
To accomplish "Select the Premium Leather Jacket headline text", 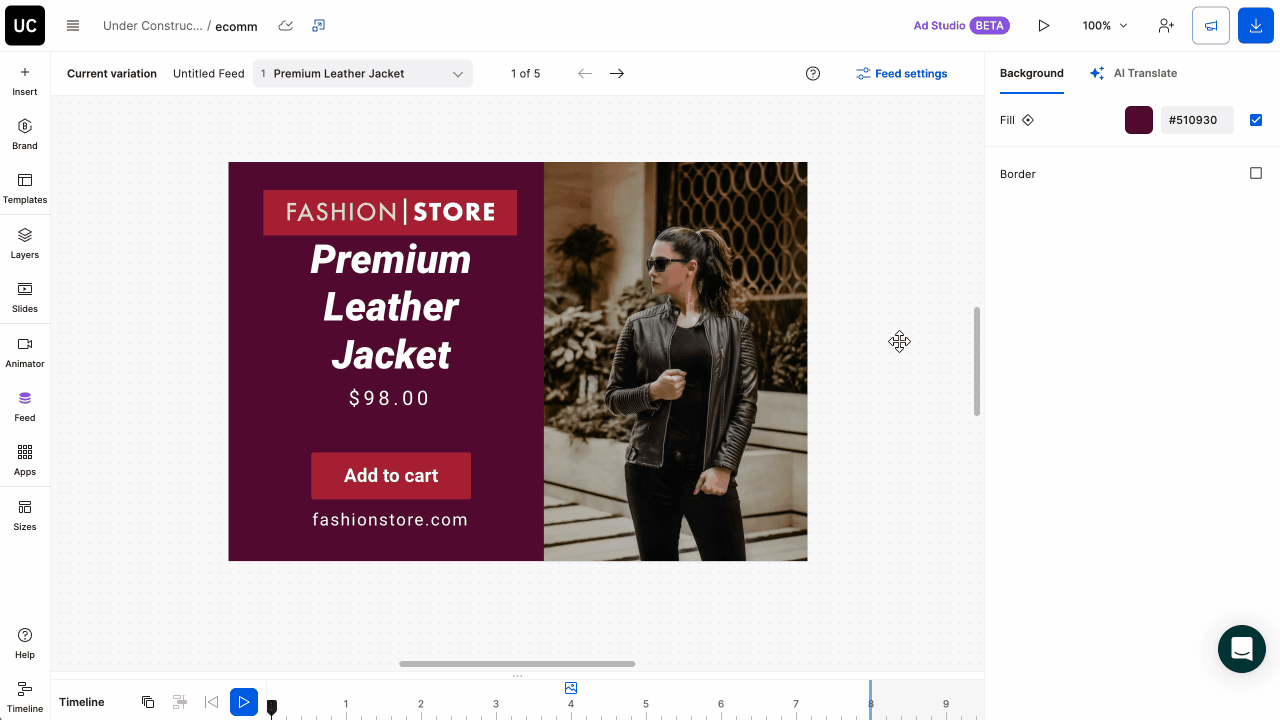I will pos(390,307).
